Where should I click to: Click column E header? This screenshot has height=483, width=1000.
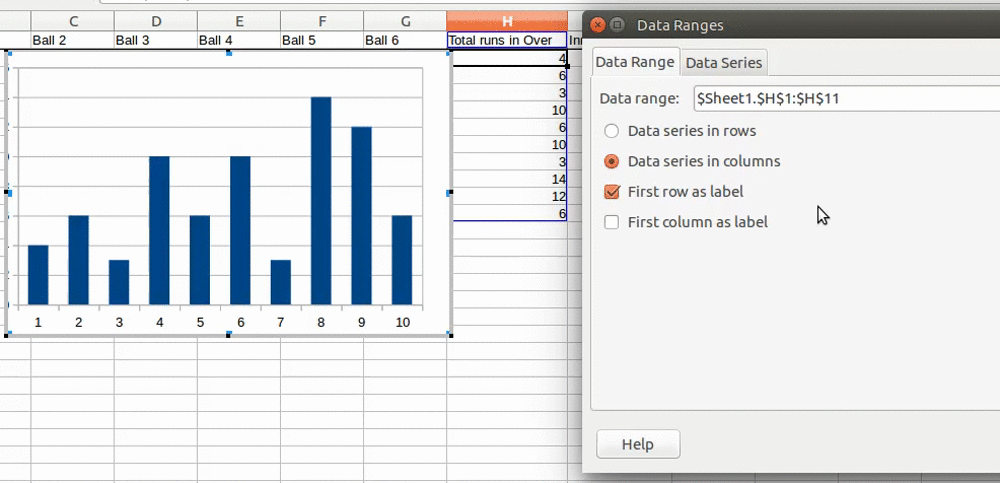(239, 21)
